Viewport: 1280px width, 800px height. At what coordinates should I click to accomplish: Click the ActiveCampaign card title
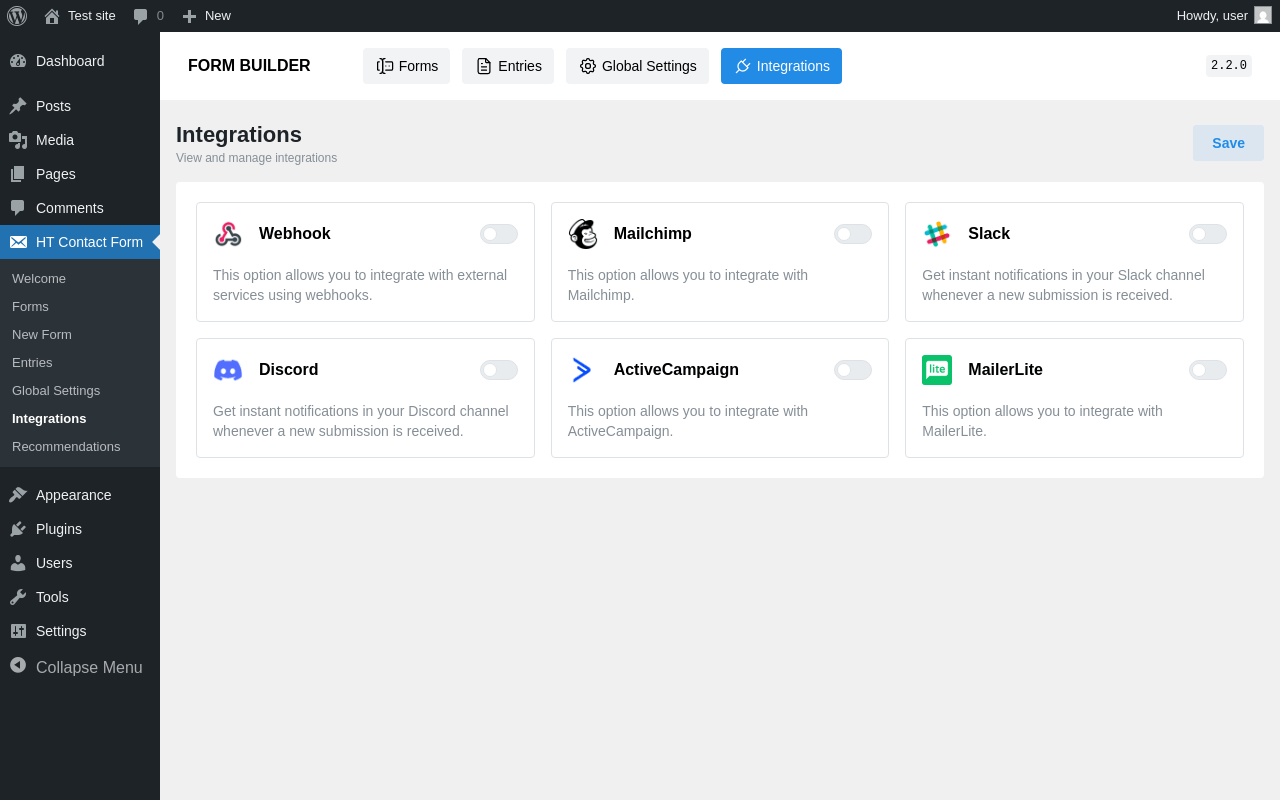676,370
